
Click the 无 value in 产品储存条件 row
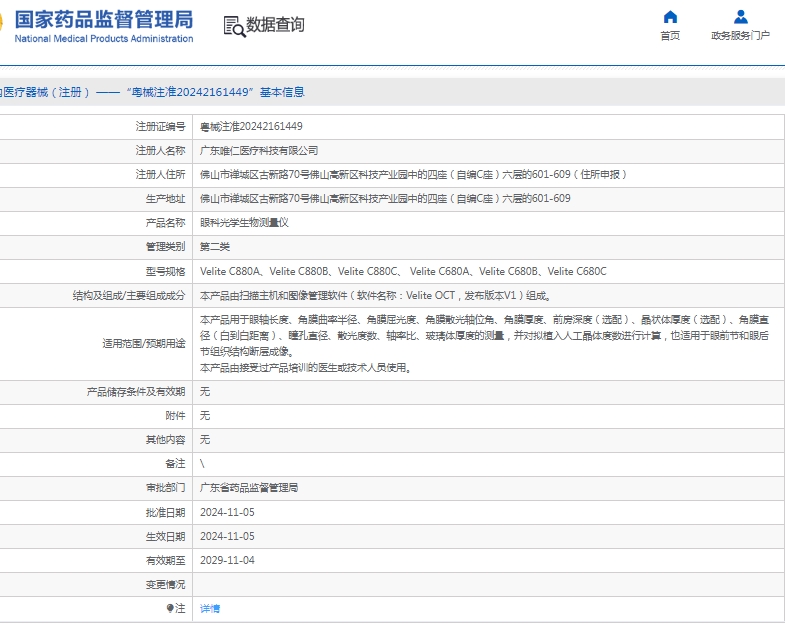tap(205, 392)
